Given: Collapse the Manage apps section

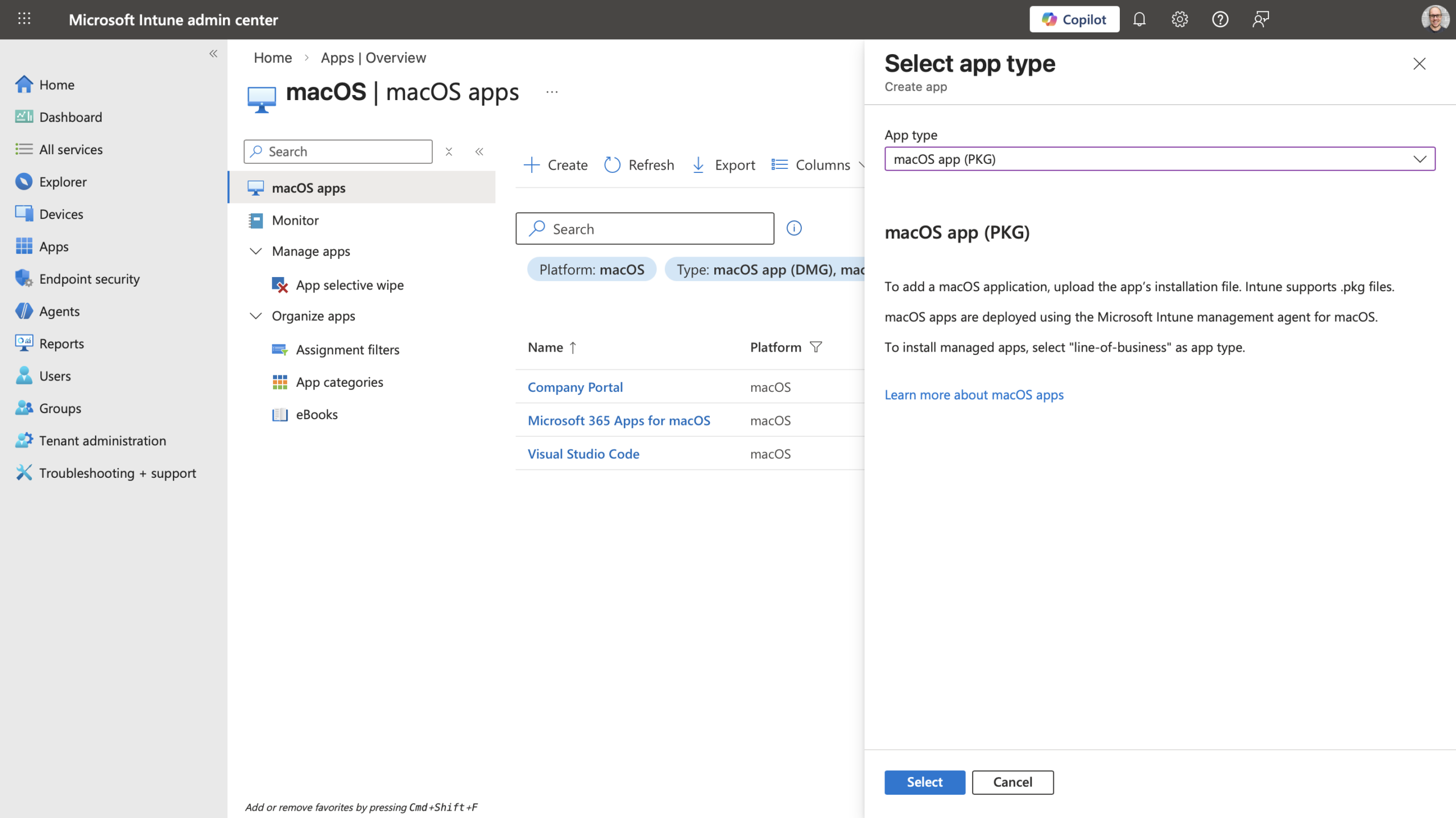Looking at the screenshot, I should 256,251.
